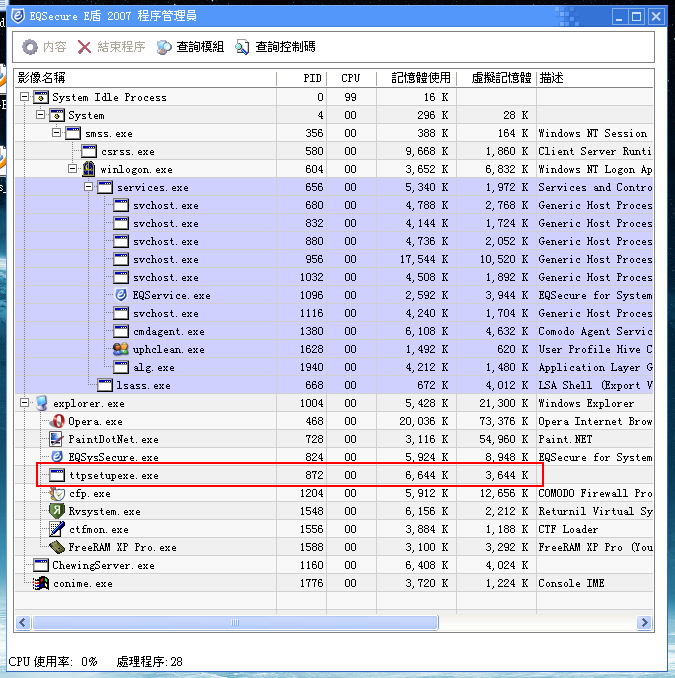Click the horizontal scrollbar right arrow
675x678 pixels.
point(644,623)
